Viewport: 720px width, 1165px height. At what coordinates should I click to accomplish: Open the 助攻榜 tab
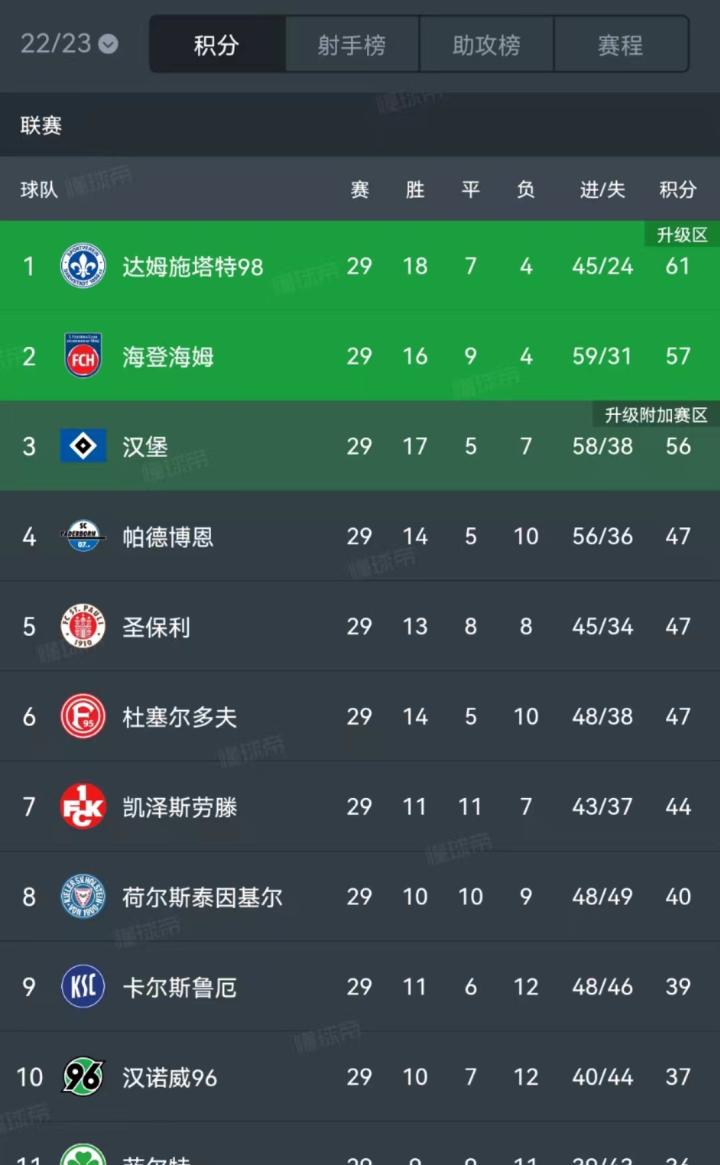click(x=486, y=45)
